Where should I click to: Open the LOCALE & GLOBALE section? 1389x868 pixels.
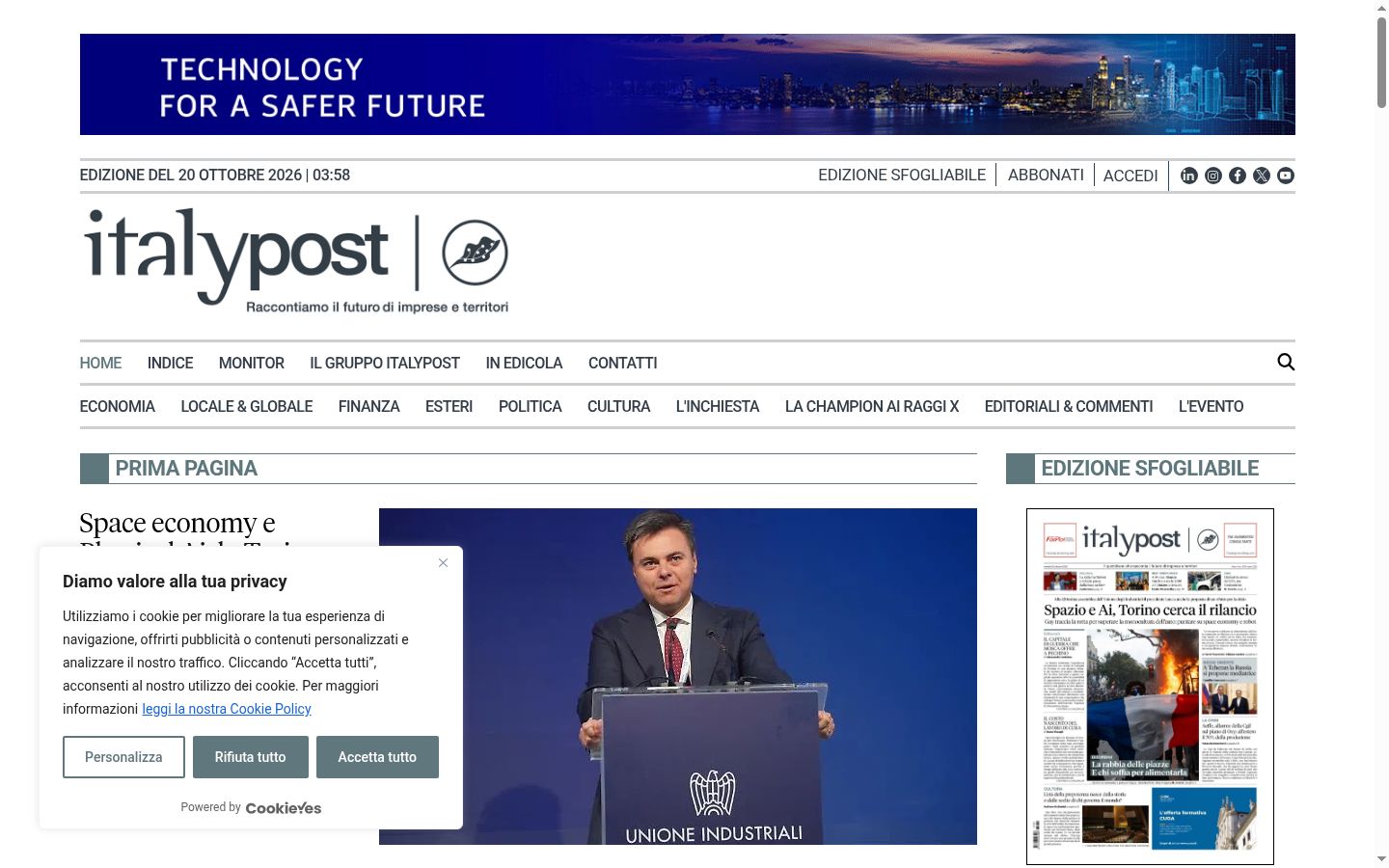246,406
